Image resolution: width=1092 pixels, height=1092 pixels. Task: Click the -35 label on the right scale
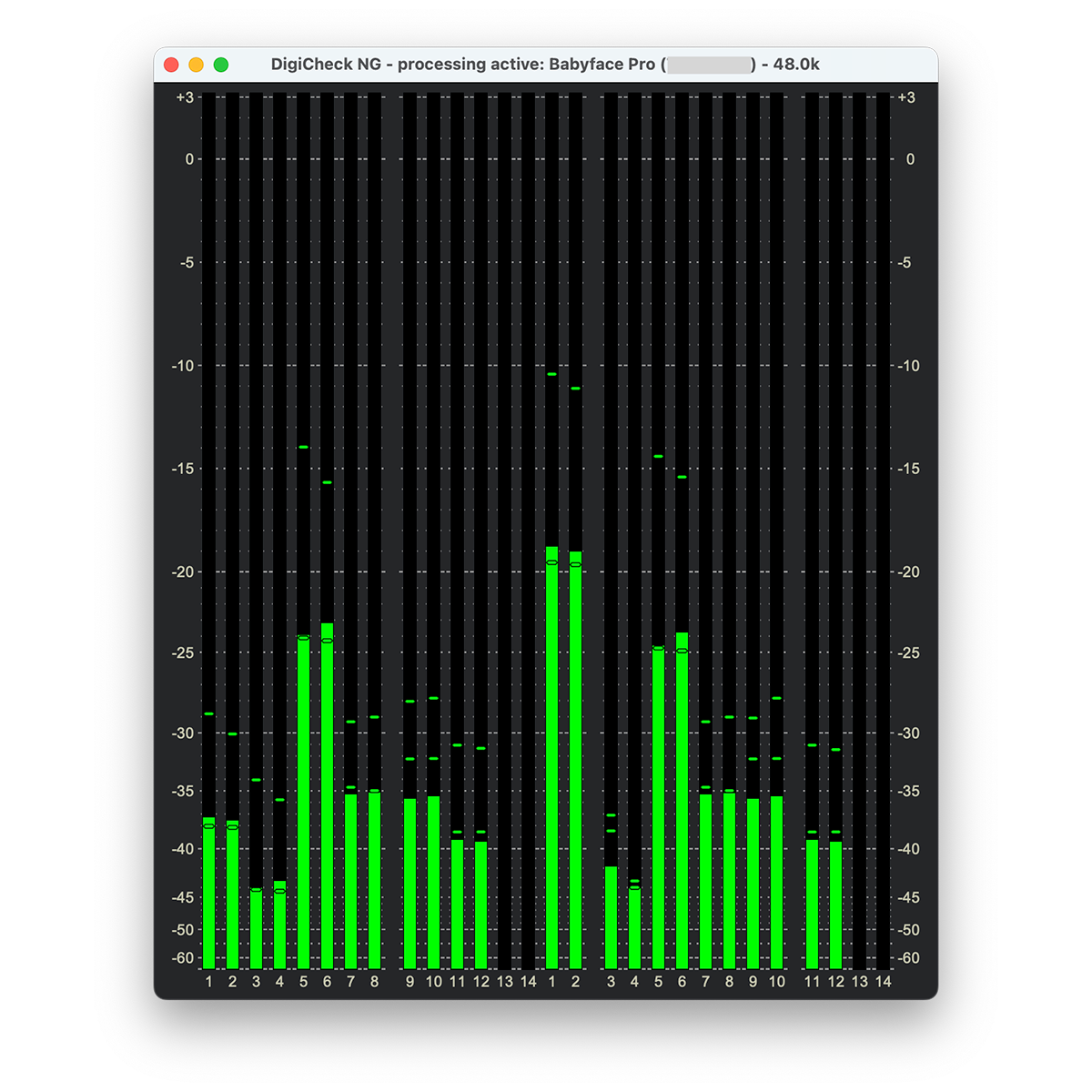(x=909, y=792)
